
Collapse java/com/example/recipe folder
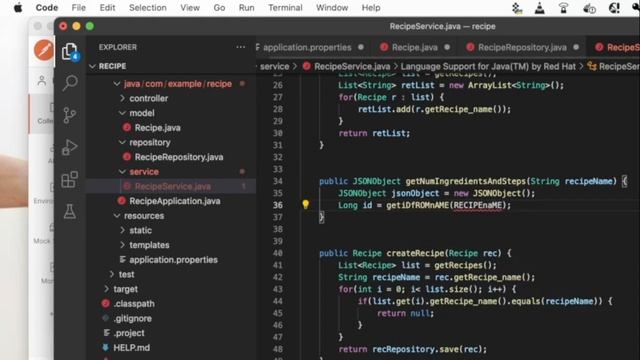tap(117, 84)
